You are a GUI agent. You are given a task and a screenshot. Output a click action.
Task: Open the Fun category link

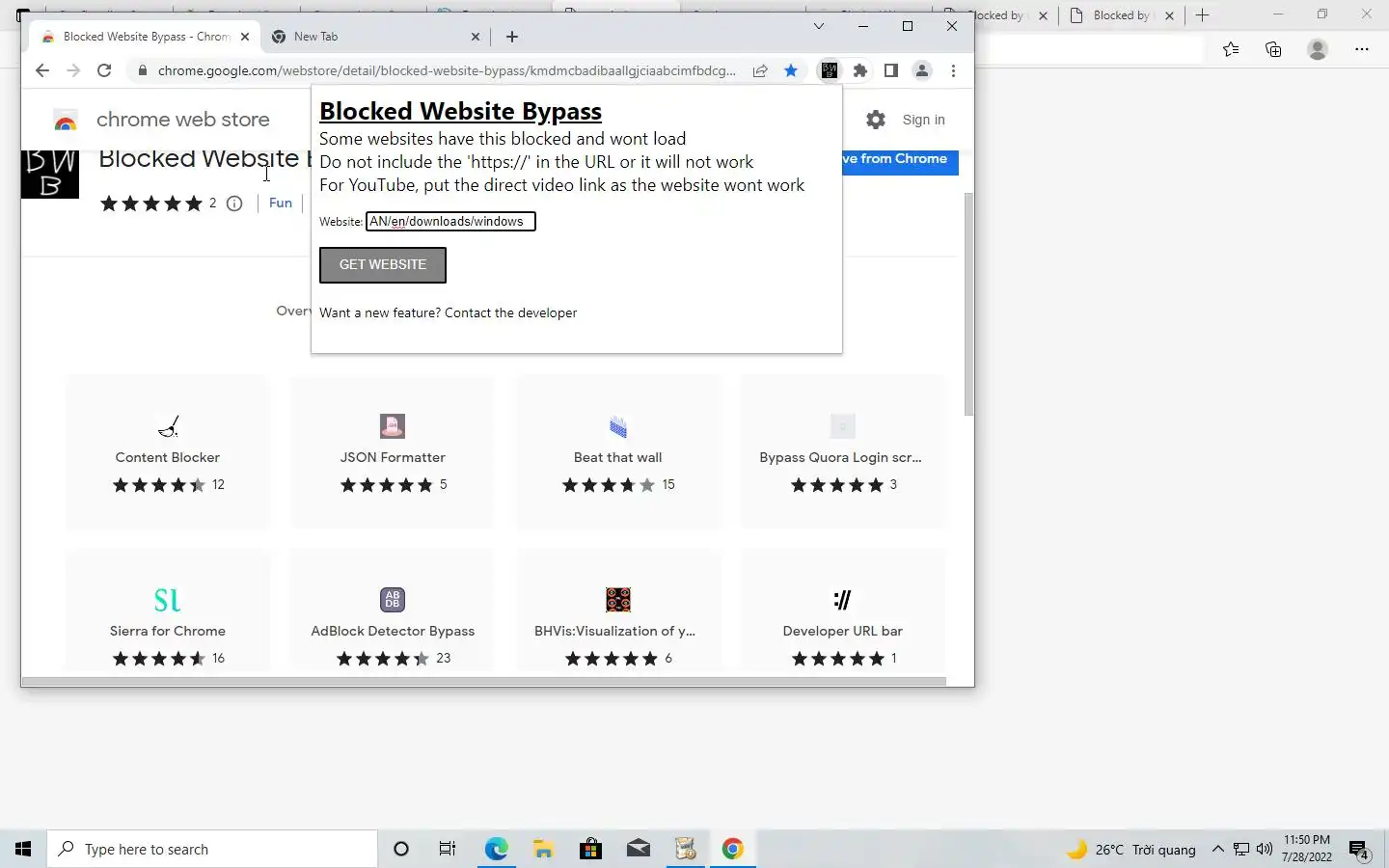click(x=281, y=203)
